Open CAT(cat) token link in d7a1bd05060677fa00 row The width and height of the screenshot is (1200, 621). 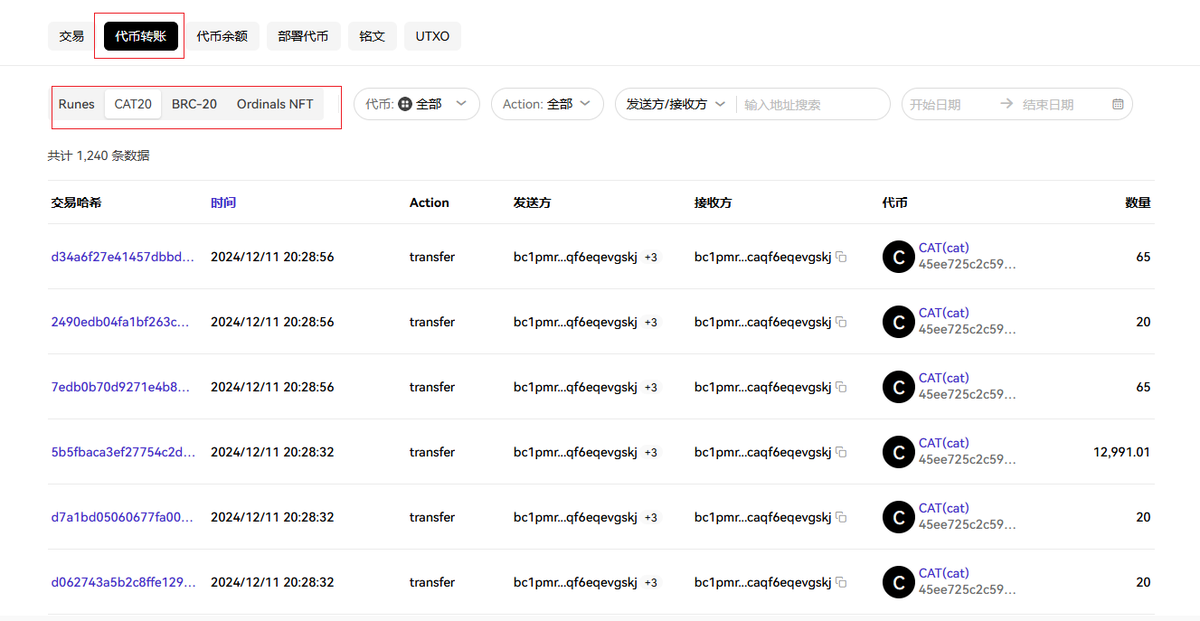[x=944, y=508]
